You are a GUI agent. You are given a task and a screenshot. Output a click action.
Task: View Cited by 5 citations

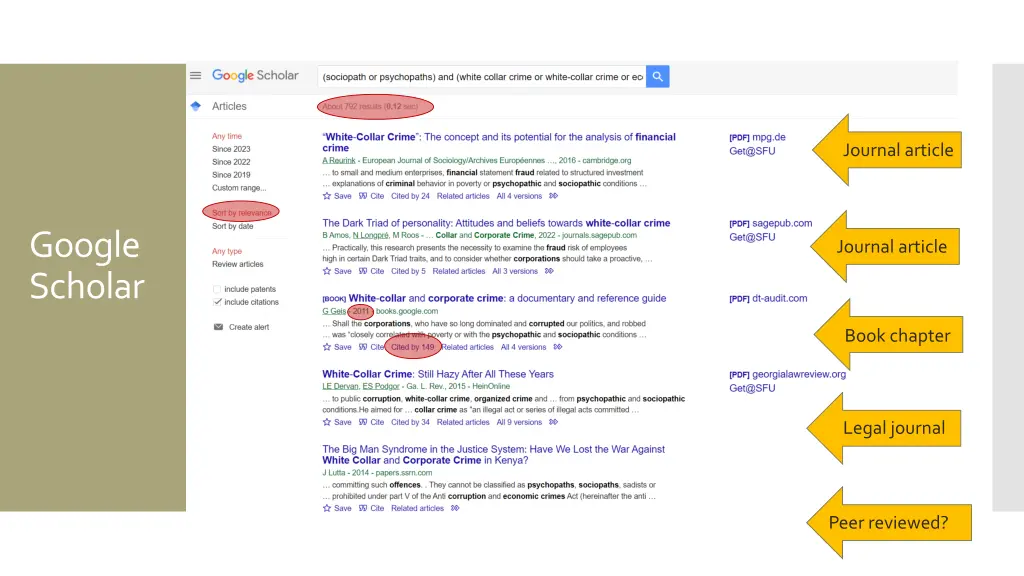click(408, 271)
